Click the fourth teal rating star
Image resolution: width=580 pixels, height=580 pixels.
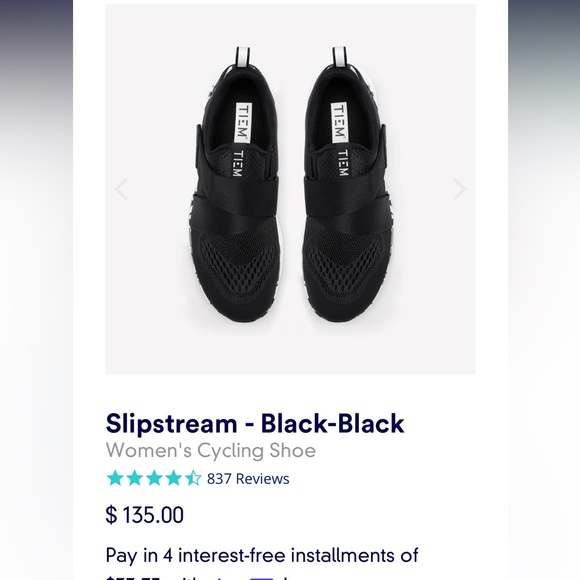pyautogui.click(x=173, y=478)
